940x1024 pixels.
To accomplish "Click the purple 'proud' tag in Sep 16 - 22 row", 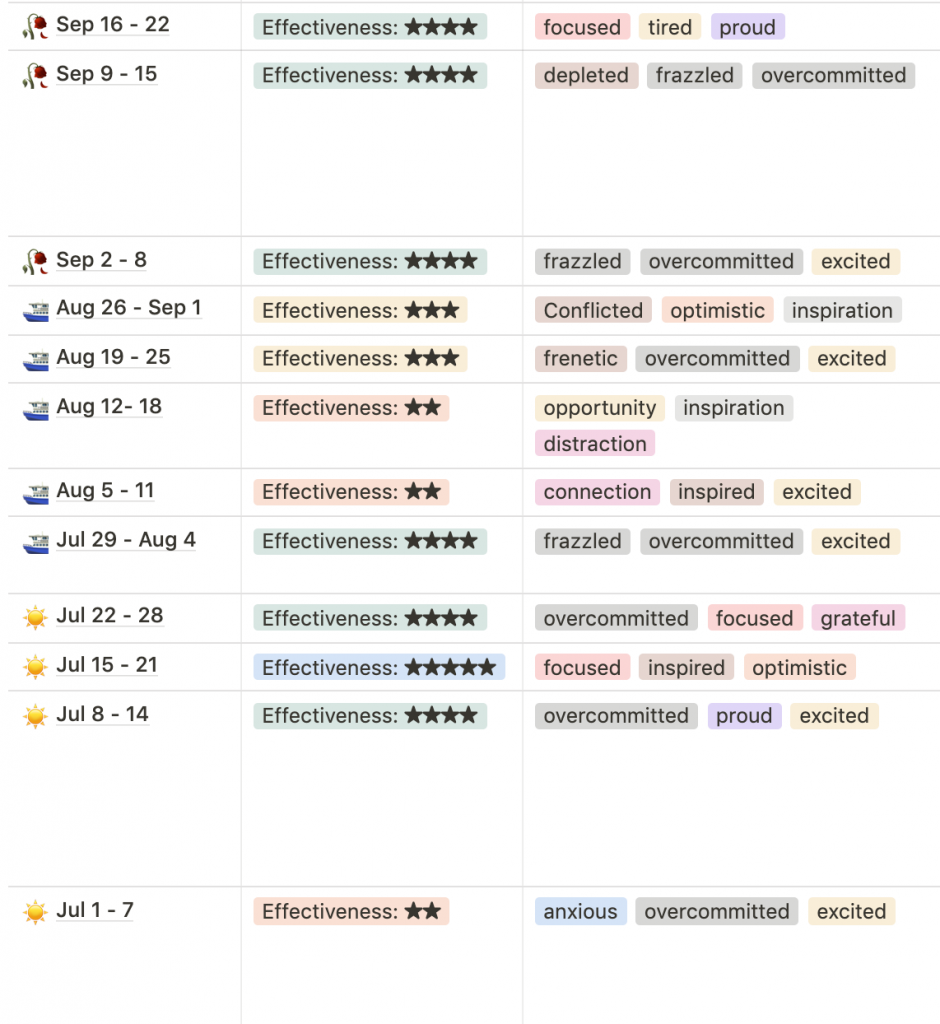I will (x=747, y=27).
